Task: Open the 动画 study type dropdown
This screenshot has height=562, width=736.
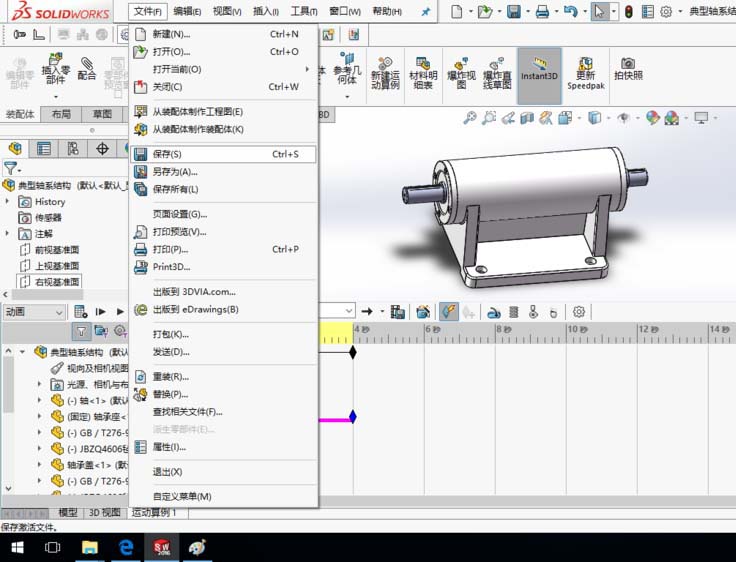Action: (33, 312)
